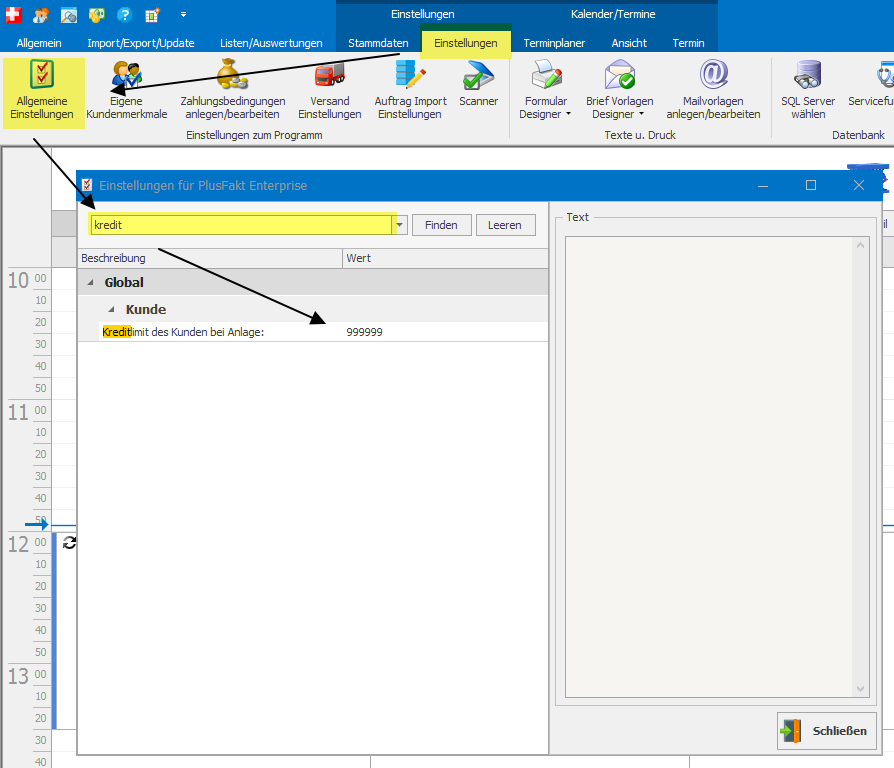Click the value 999999
Image resolution: width=894 pixels, height=768 pixels.
point(364,332)
